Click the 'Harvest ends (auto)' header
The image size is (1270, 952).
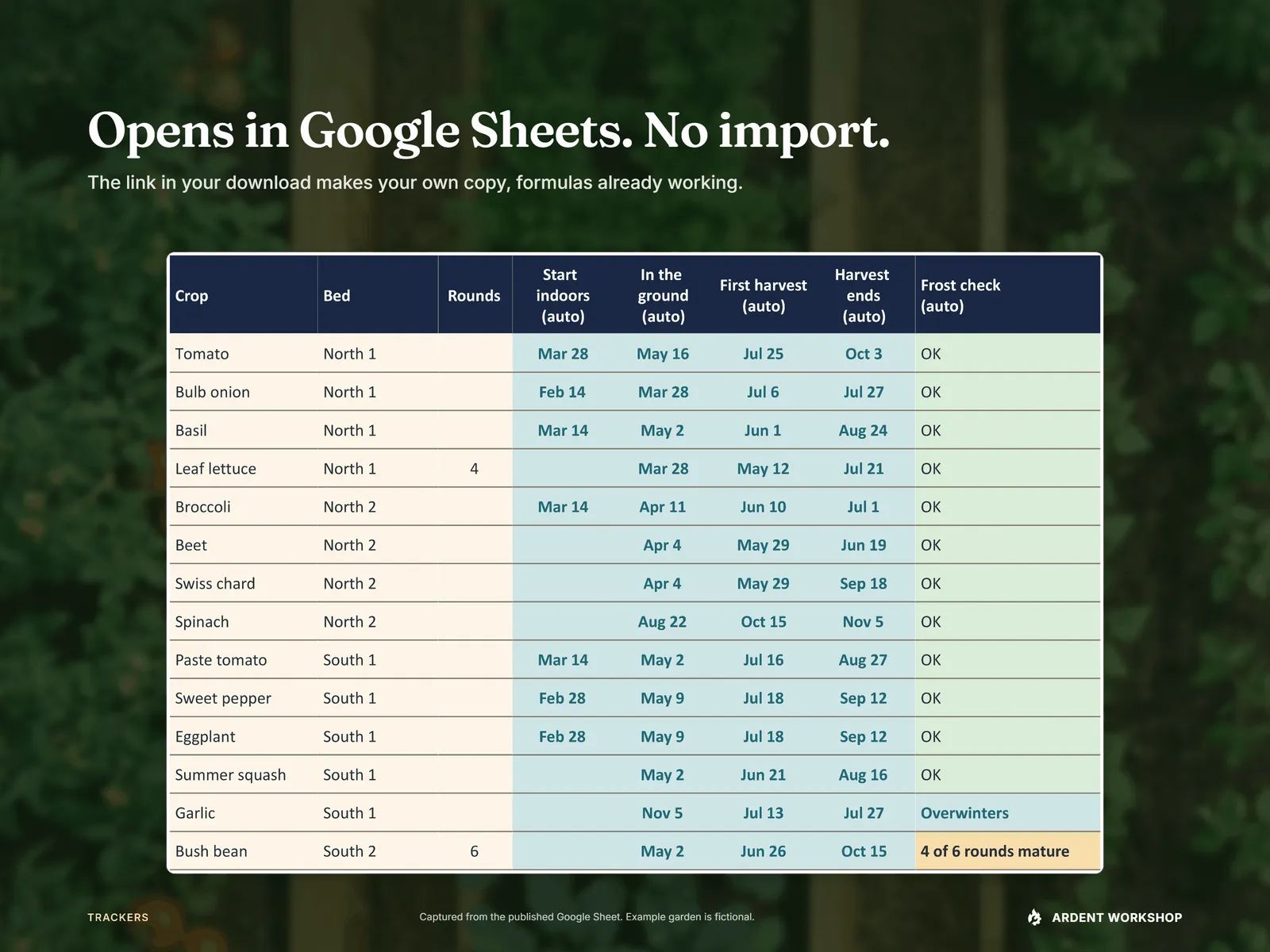coord(863,295)
